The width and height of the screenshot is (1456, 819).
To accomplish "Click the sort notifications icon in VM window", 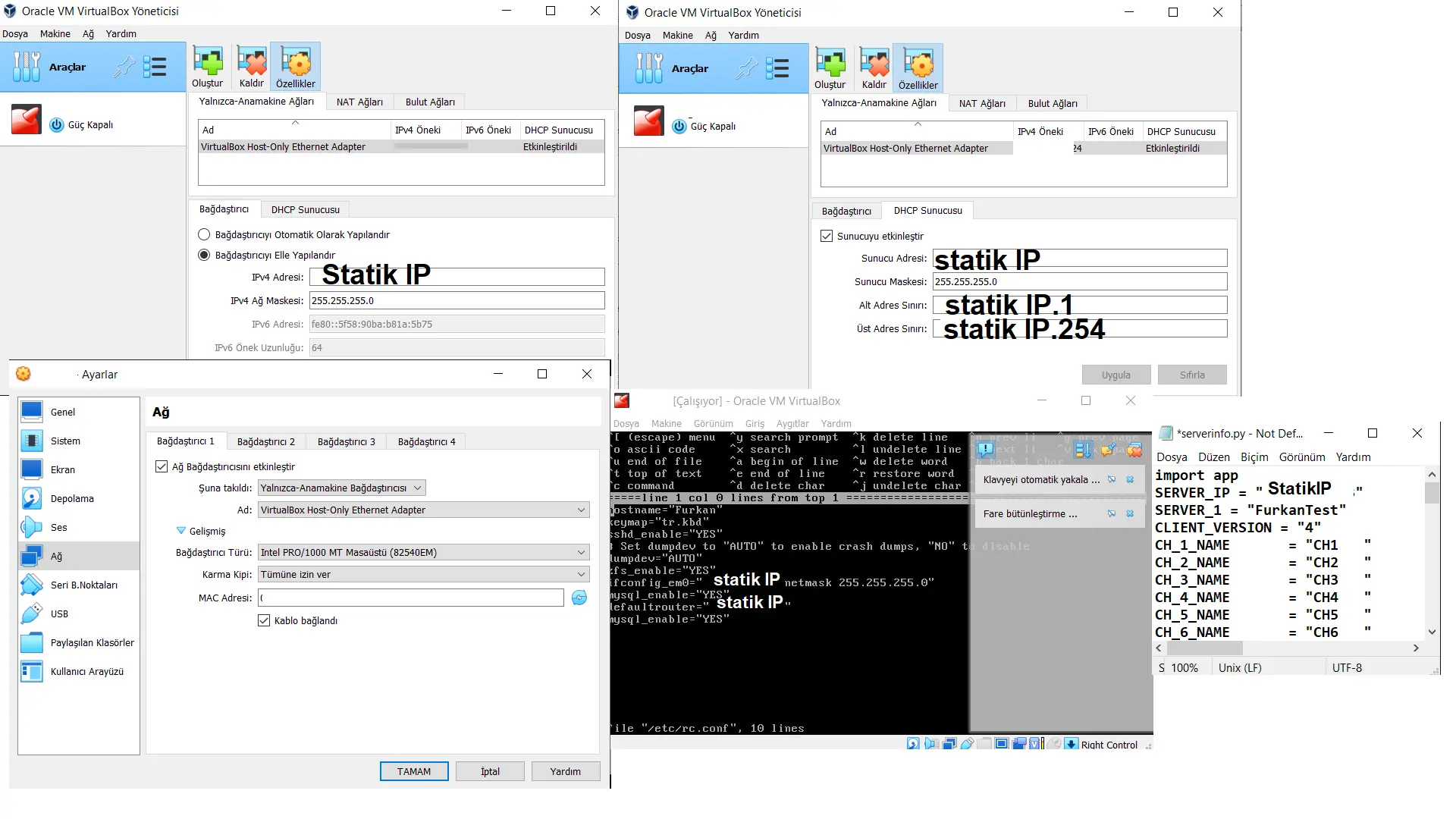I will coord(1083,450).
